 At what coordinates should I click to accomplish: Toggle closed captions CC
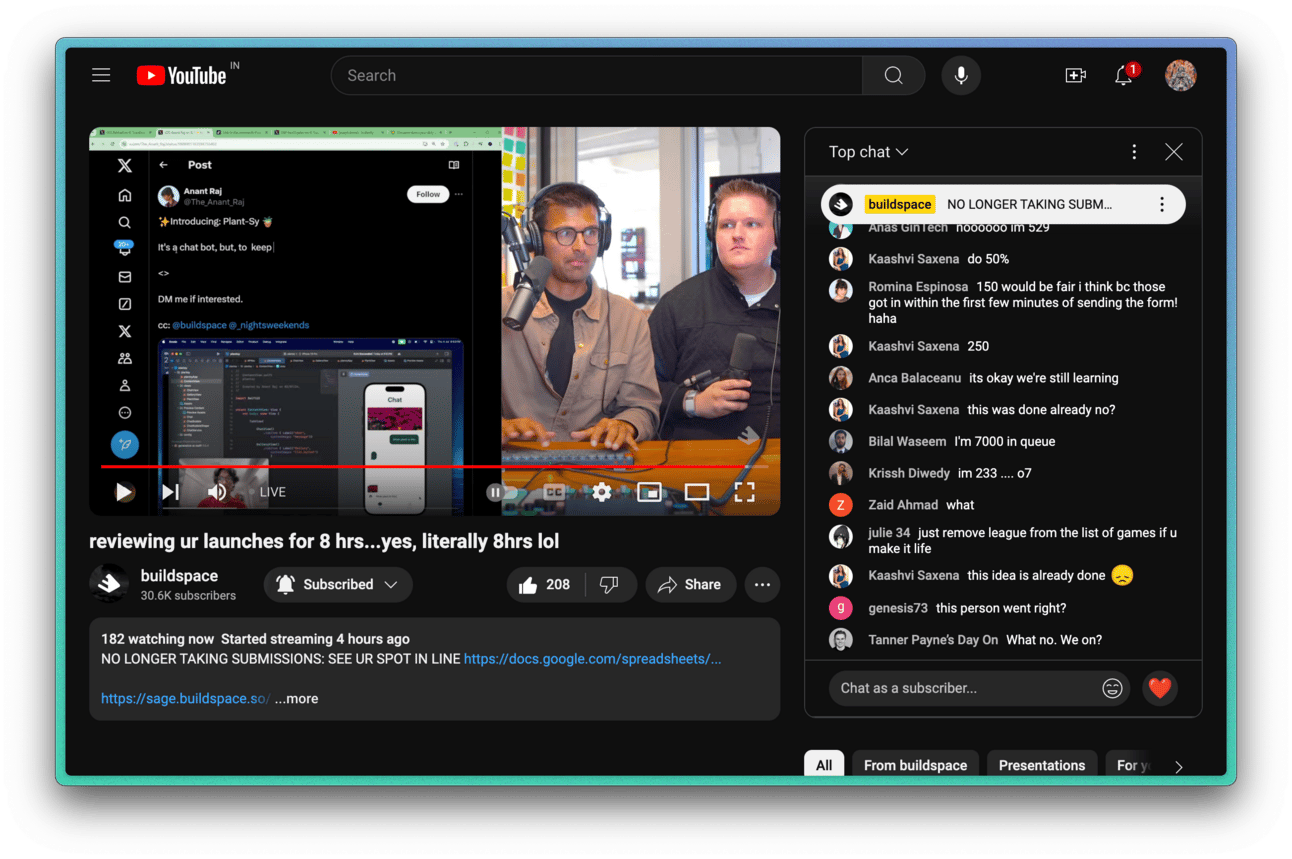(554, 492)
